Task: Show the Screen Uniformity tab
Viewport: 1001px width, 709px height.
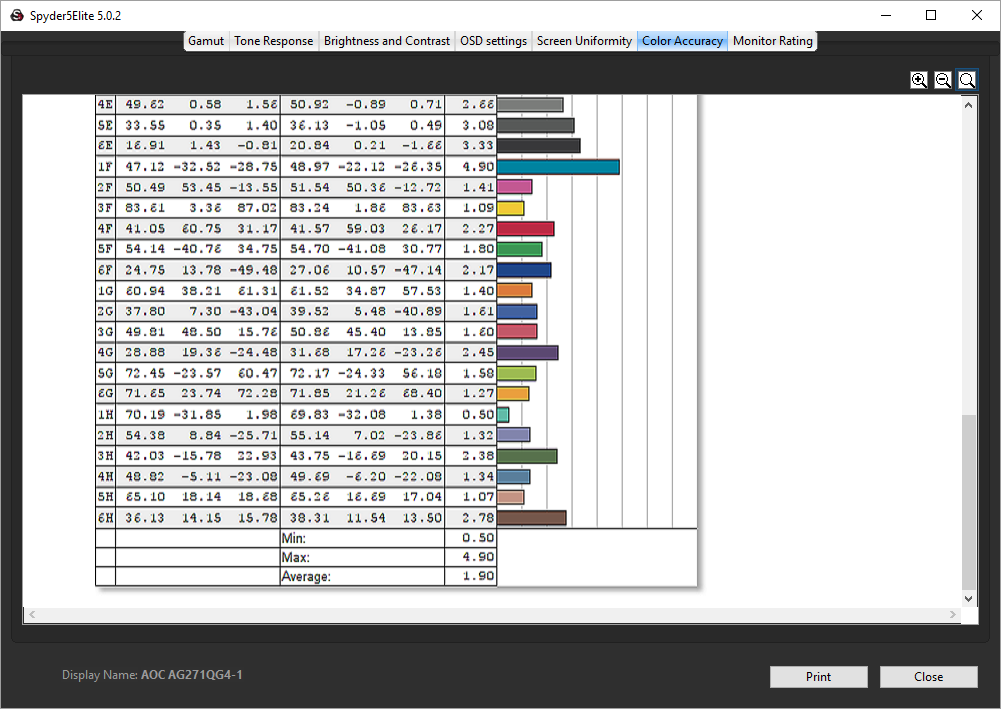Action: [584, 41]
